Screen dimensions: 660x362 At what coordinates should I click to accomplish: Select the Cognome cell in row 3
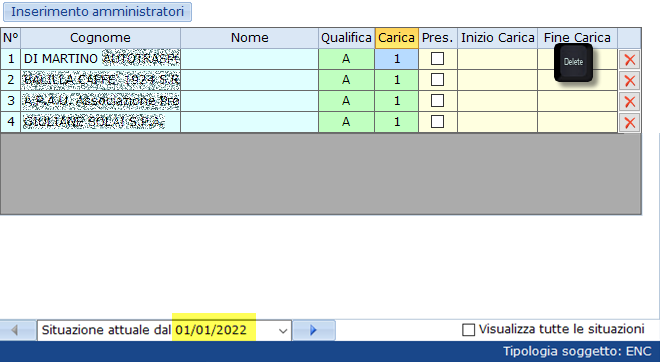[x=101, y=101]
